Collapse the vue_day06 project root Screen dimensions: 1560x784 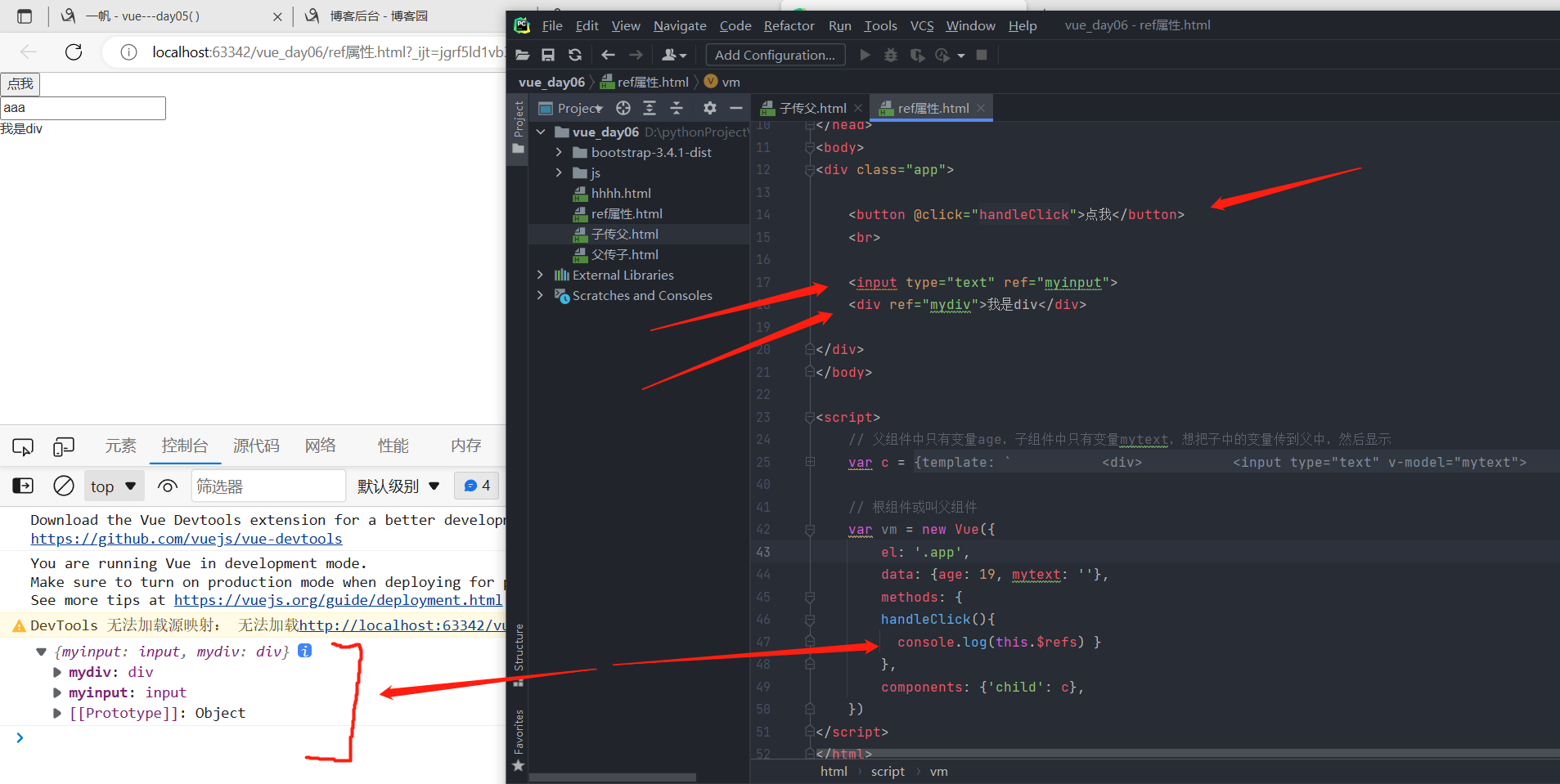tap(541, 132)
